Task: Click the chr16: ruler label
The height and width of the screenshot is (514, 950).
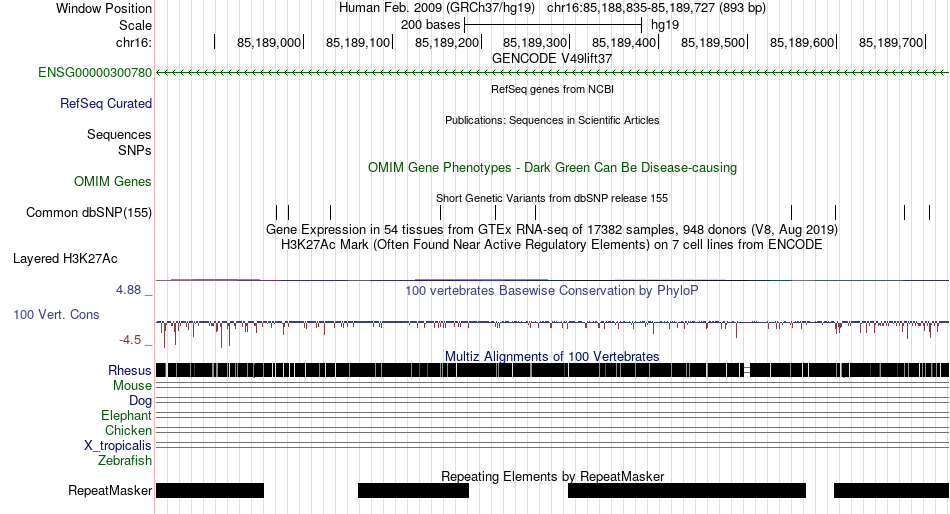Action: [133, 42]
